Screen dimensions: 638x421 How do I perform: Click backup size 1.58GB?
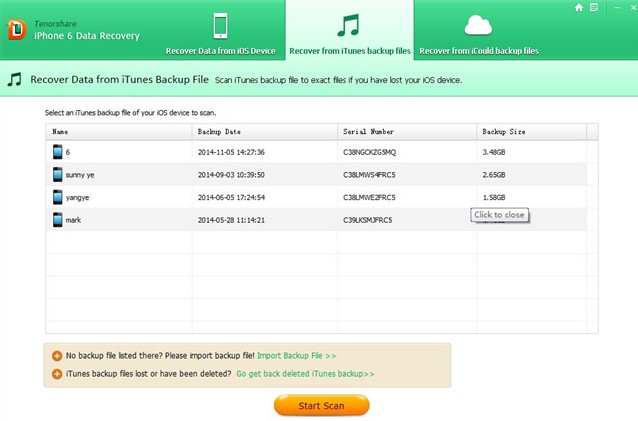pyautogui.click(x=494, y=197)
